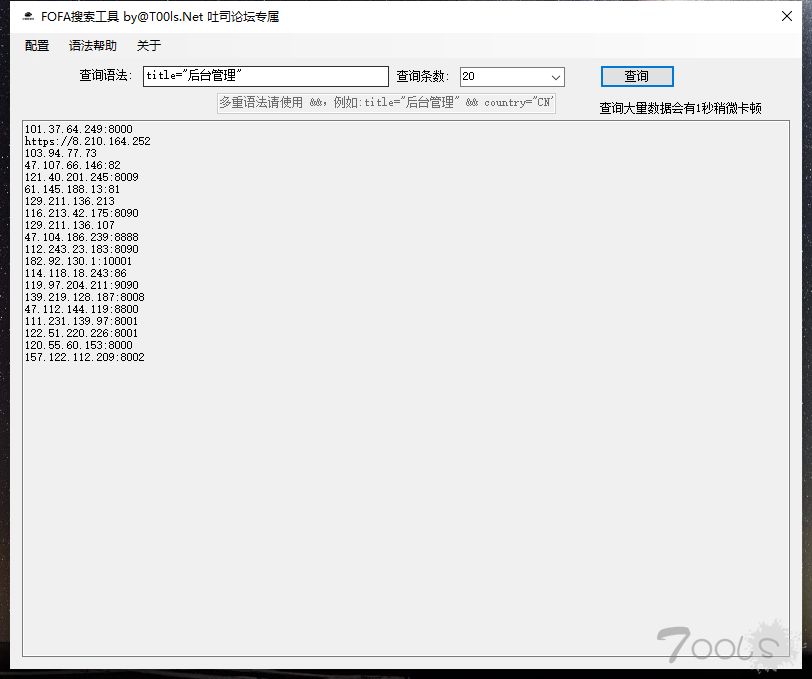The width and height of the screenshot is (812, 679).
Task: Click result line 129.211.136.107
Action: [x=69, y=225]
